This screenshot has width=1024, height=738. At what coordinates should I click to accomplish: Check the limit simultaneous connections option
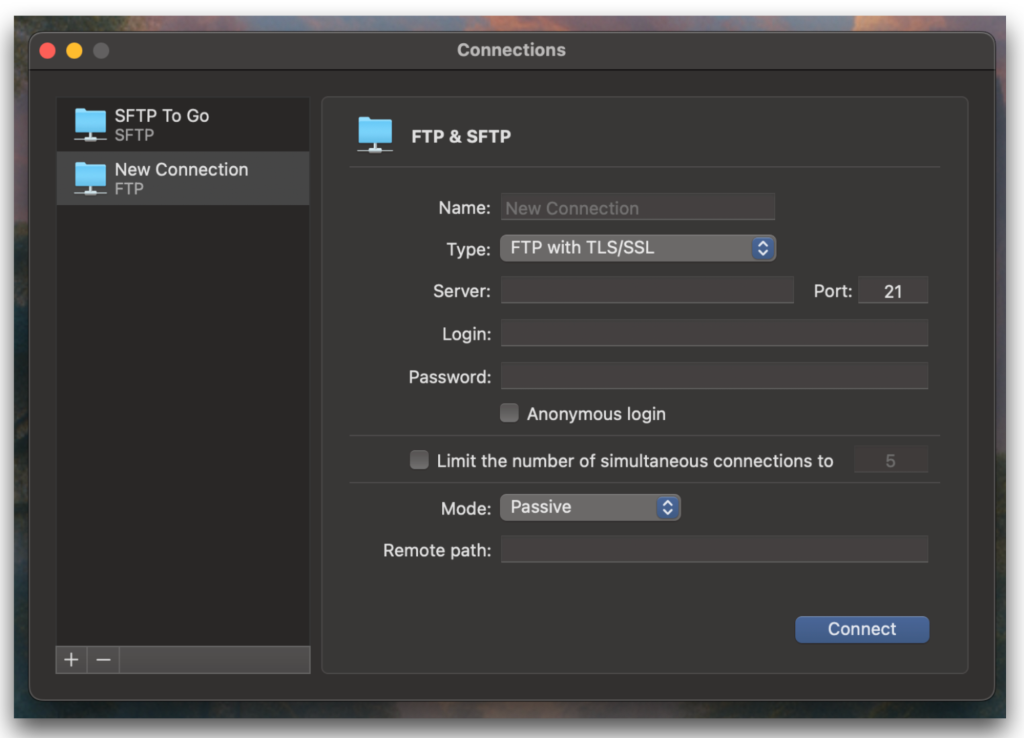(419, 459)
